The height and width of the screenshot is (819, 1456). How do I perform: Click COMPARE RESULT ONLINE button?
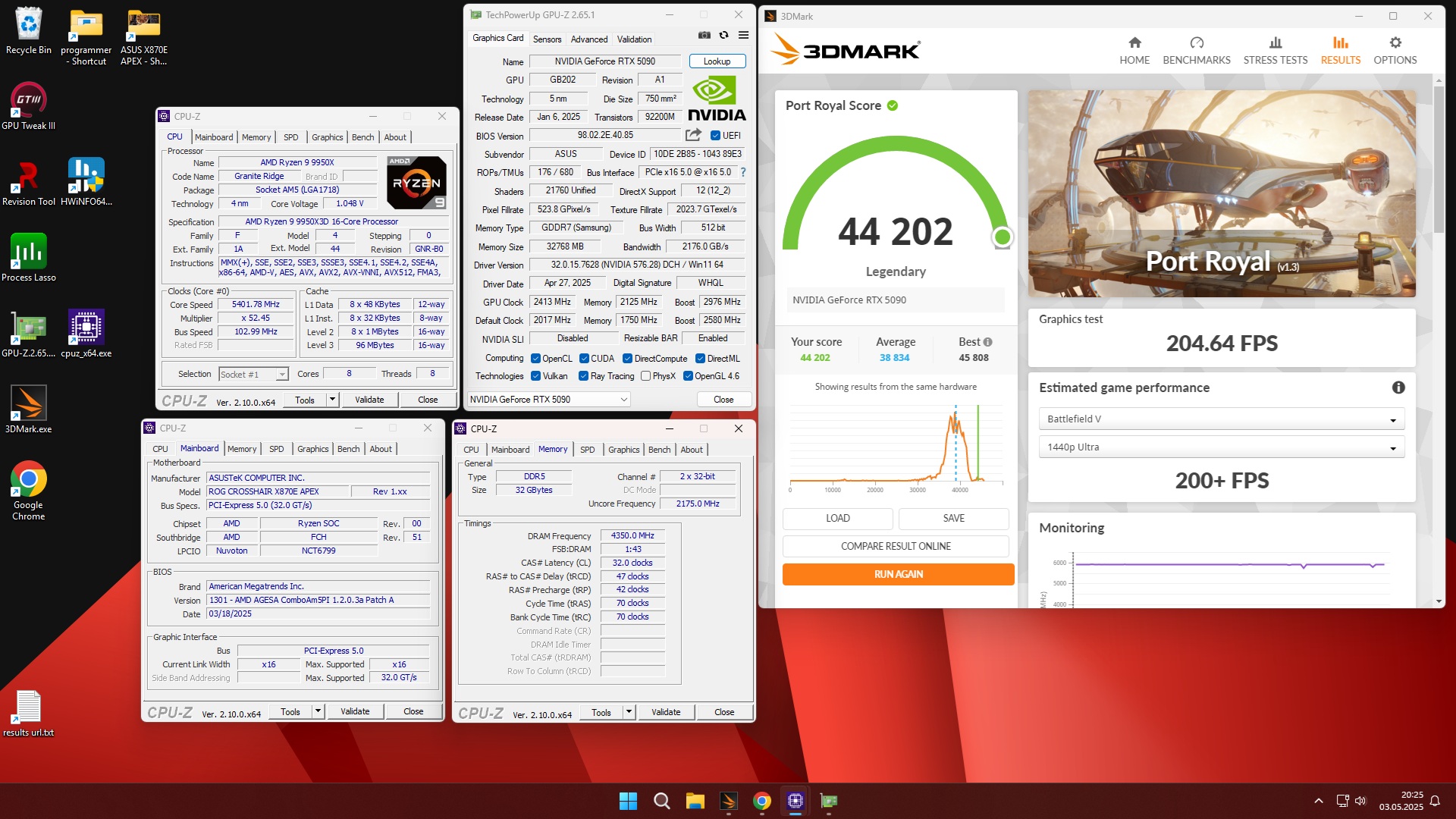point(896,546)
